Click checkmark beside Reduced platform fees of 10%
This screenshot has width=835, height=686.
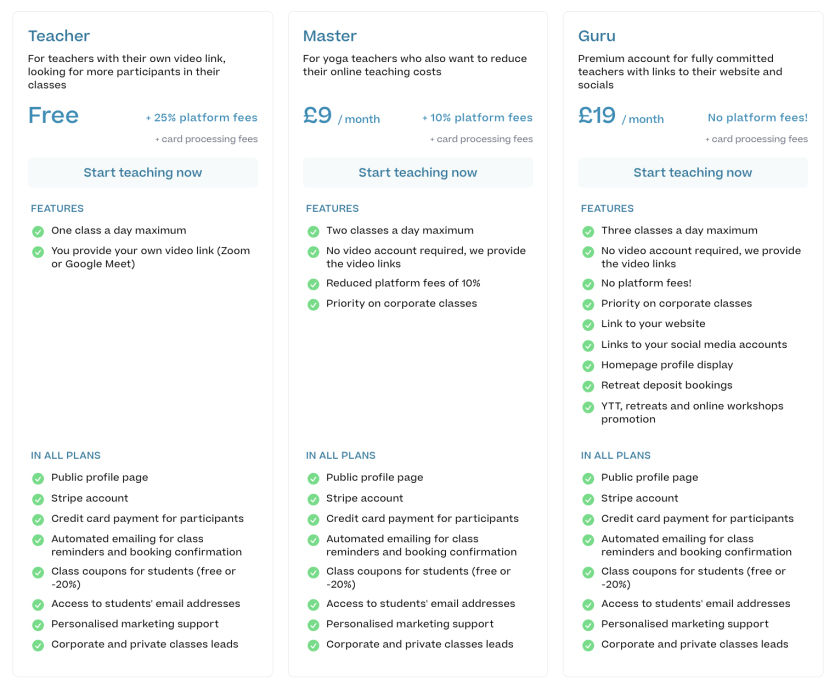(313, 284)
